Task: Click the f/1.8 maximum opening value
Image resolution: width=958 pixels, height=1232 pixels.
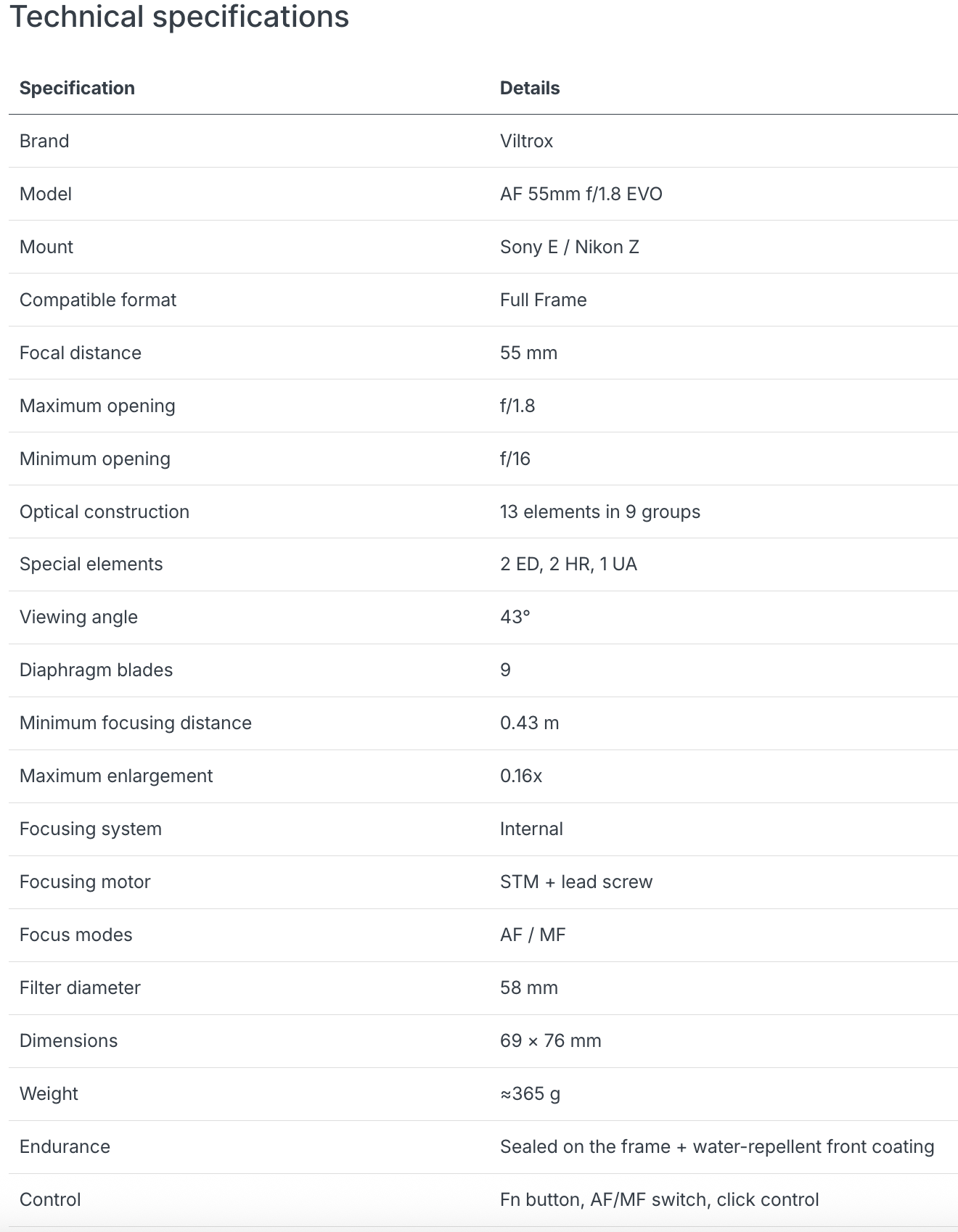Action: 517,406
